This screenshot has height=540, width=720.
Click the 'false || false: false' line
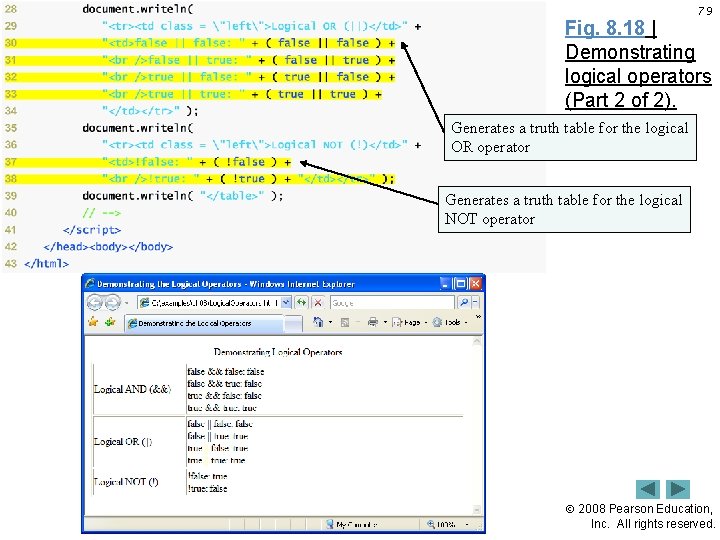[220, 424]
